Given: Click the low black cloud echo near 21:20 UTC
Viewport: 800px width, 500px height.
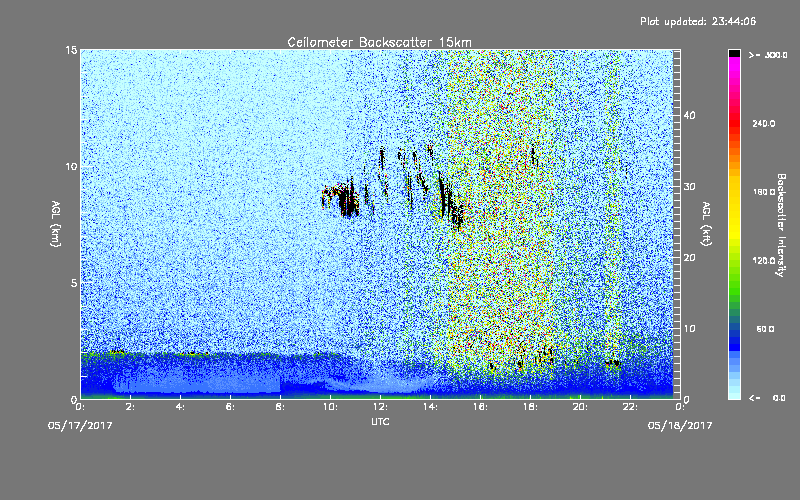Looking at the screenshot, I should 613,363.
